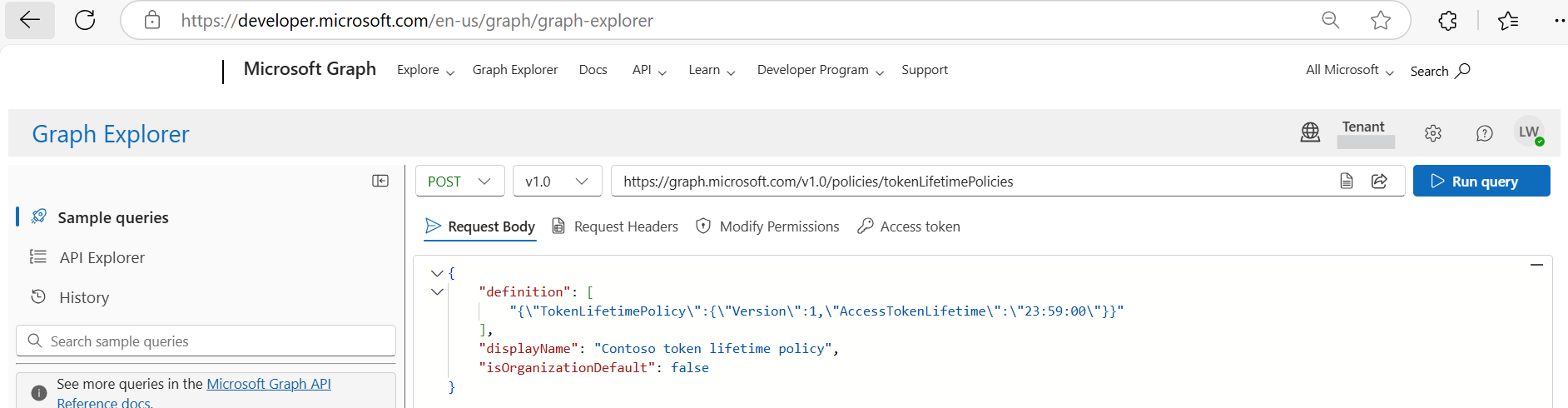Open query documentation page icon
Viewport: 1568px width, 408px height.
(1347, 181)
